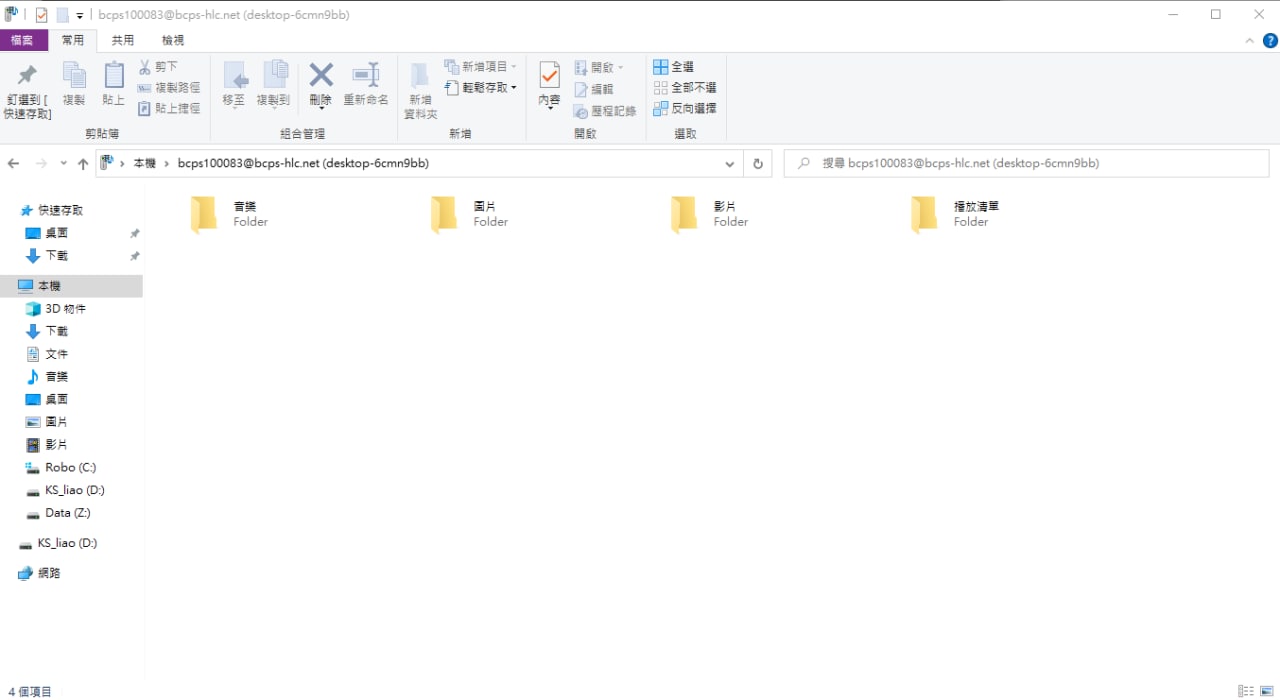Screen dimensions: 1280x700
Task: Open the 內容 properties icon
Action: (549, 76)
